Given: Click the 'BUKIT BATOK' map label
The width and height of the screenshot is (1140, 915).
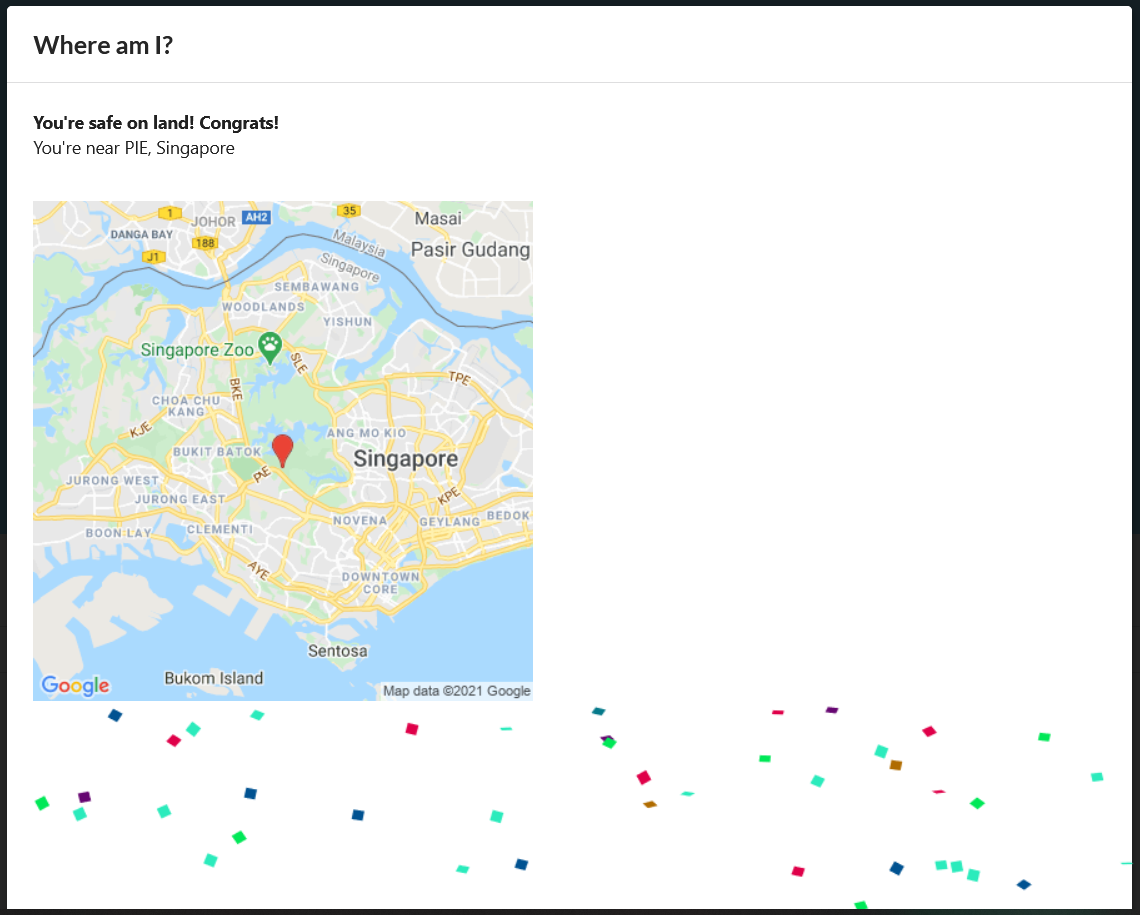Looking at the screenshot, I should [x=217, y=452].
